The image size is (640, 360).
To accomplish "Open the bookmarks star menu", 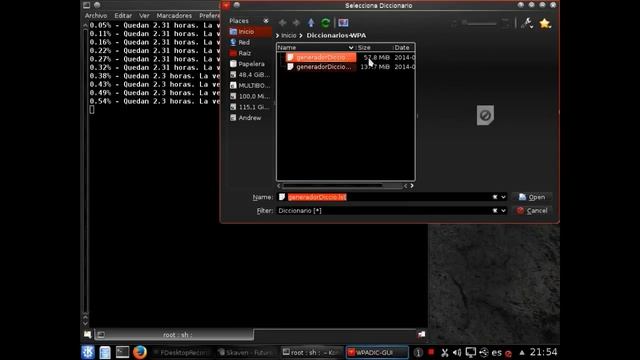I will [545, 23].
